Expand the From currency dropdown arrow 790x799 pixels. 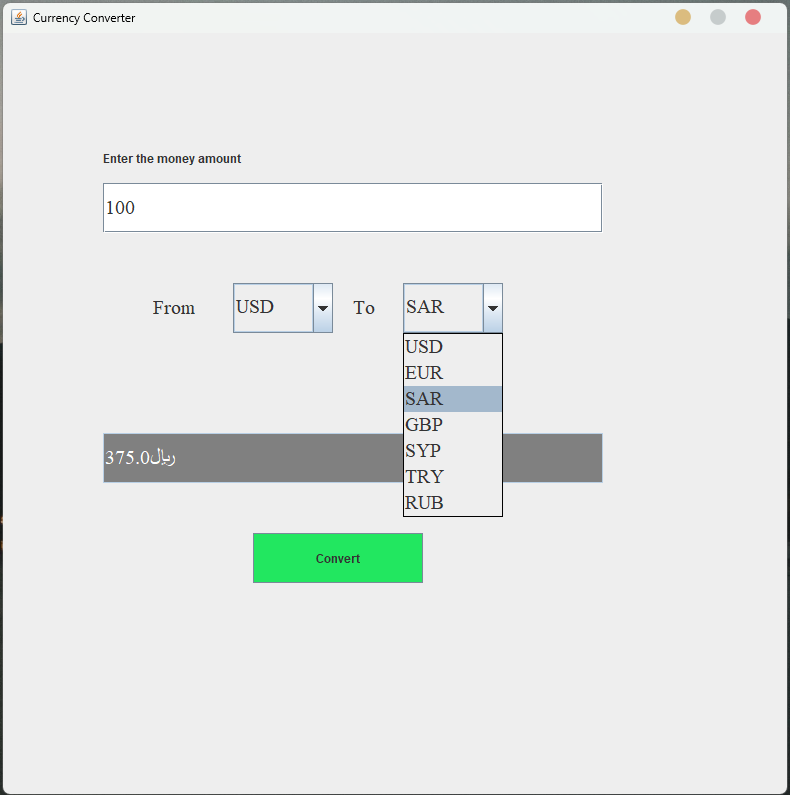coord(322,308)
